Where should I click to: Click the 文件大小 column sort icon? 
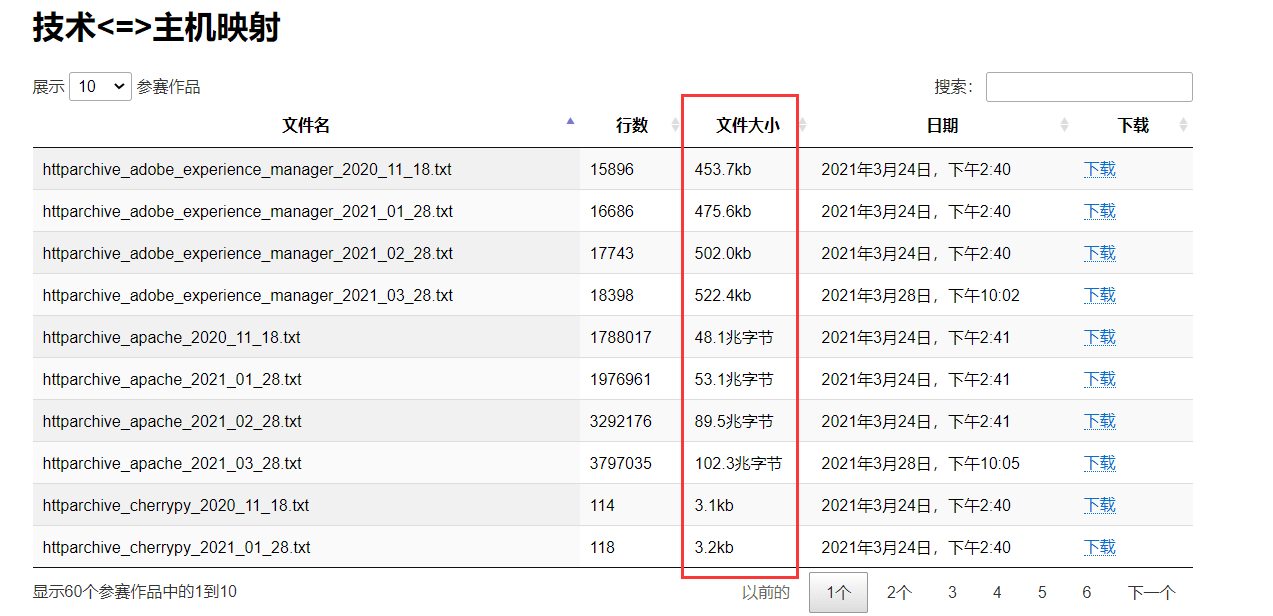pos(802,125)
